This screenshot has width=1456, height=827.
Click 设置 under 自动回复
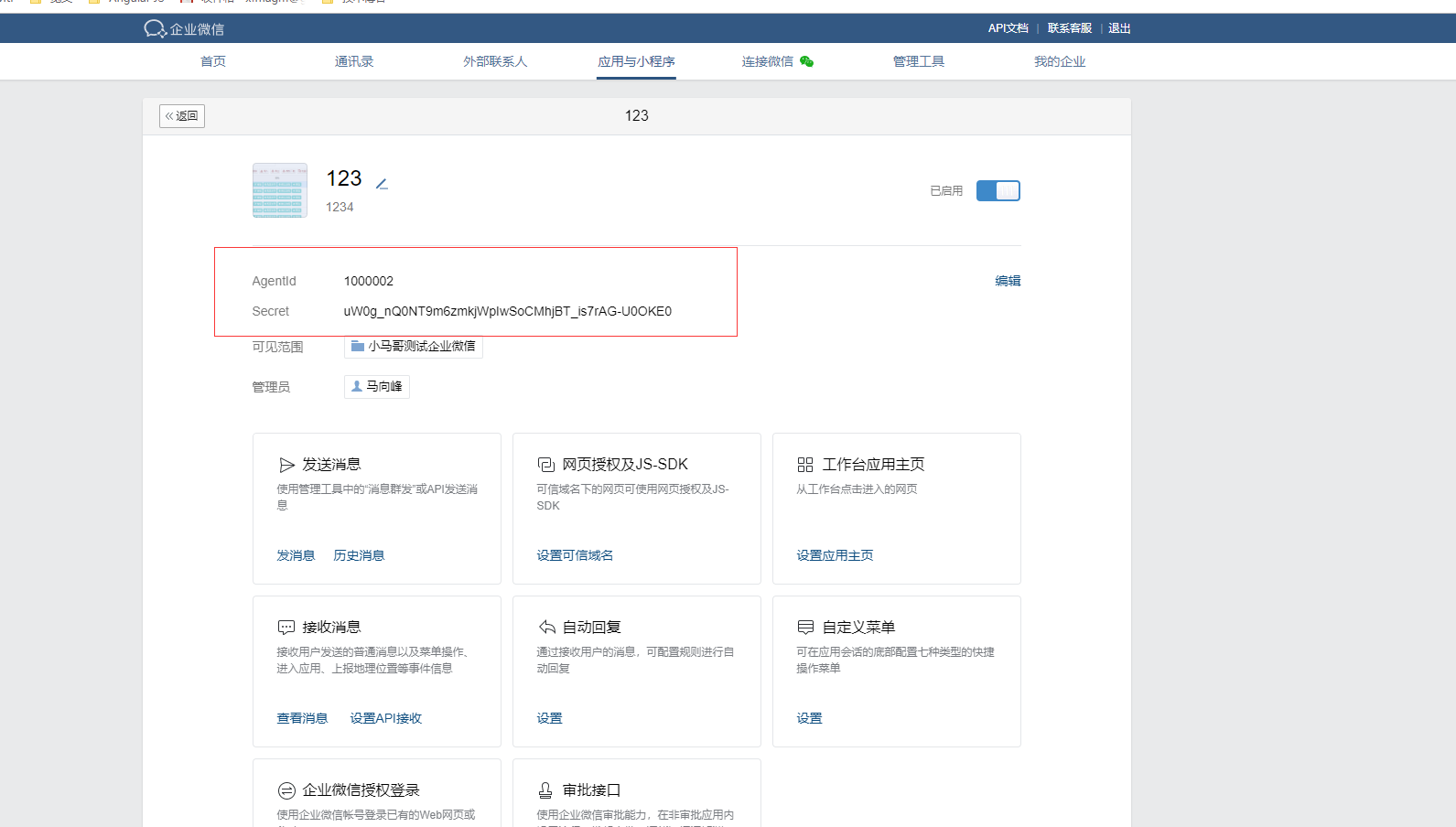tap(549, 718)
